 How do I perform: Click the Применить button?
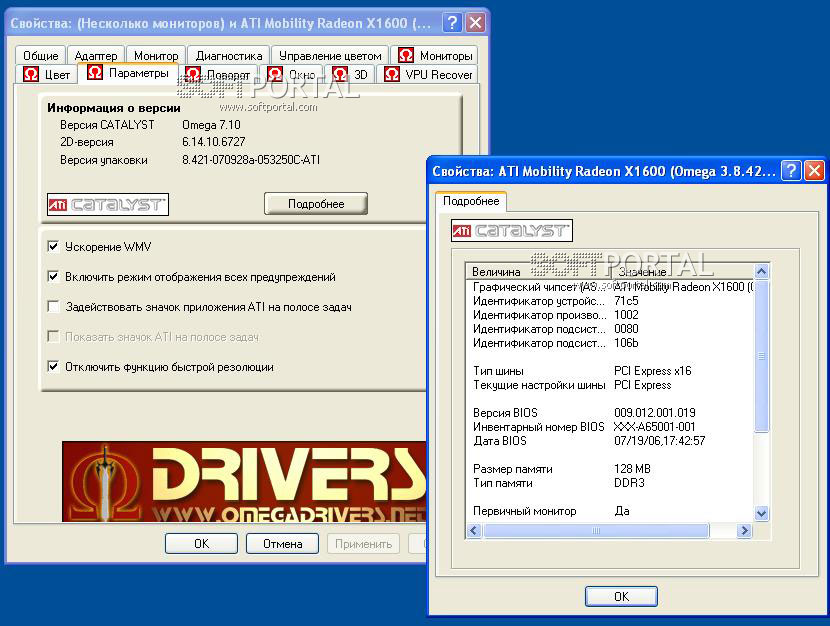pyautogui.click(x=363, y=543)
